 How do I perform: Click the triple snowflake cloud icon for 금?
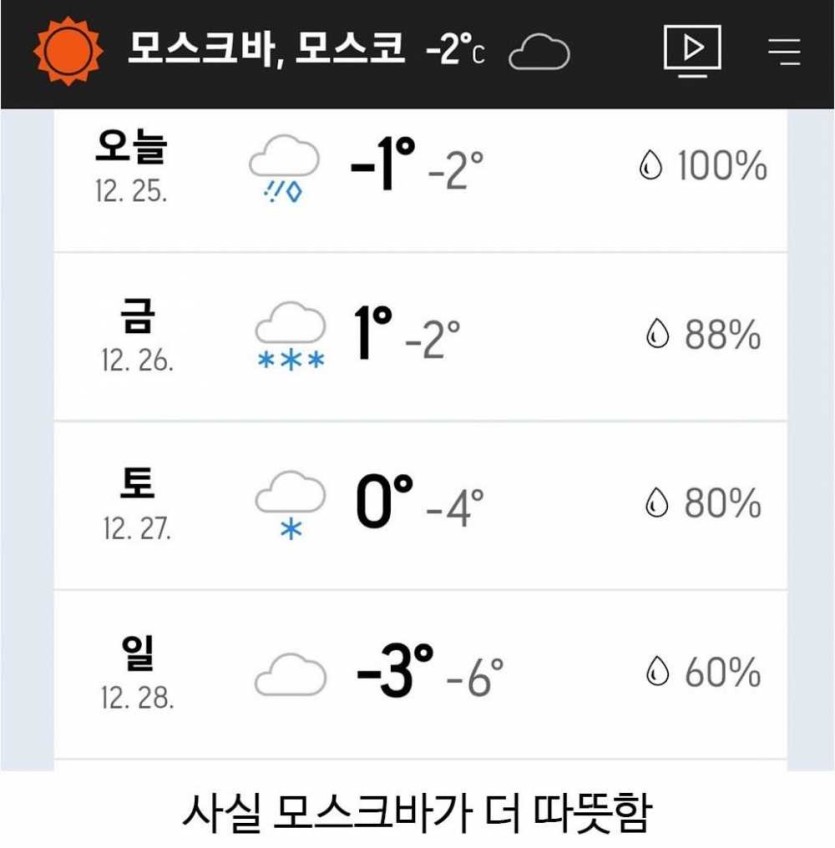[x=291, y=338]
